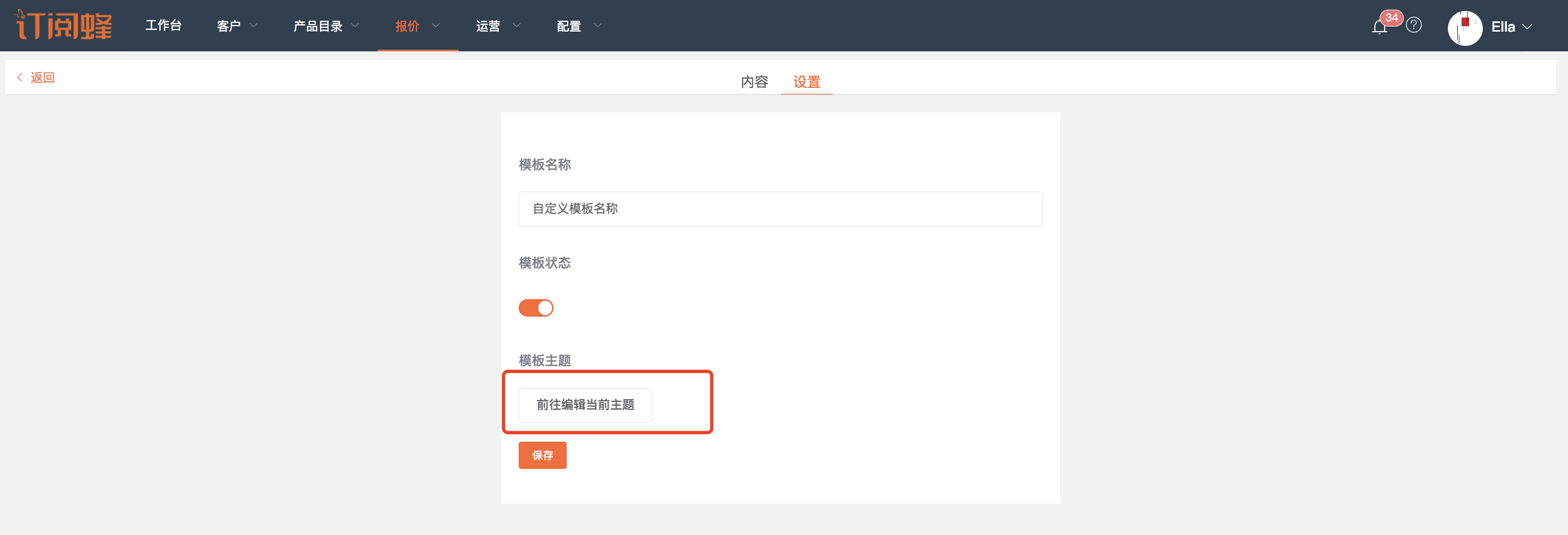Go to the 工作台 menu item
Image resolution: width=1568 pixels, height=535 pixels.
163,26
